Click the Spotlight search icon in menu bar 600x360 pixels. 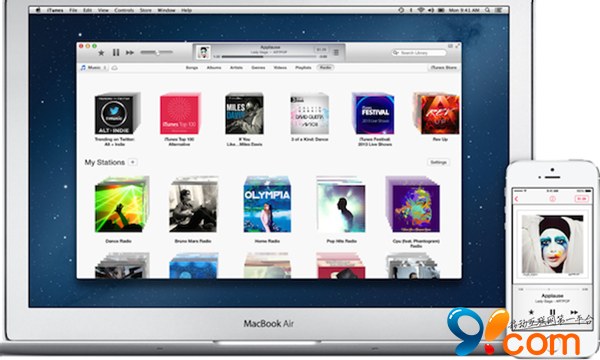(x=488, y=10)
